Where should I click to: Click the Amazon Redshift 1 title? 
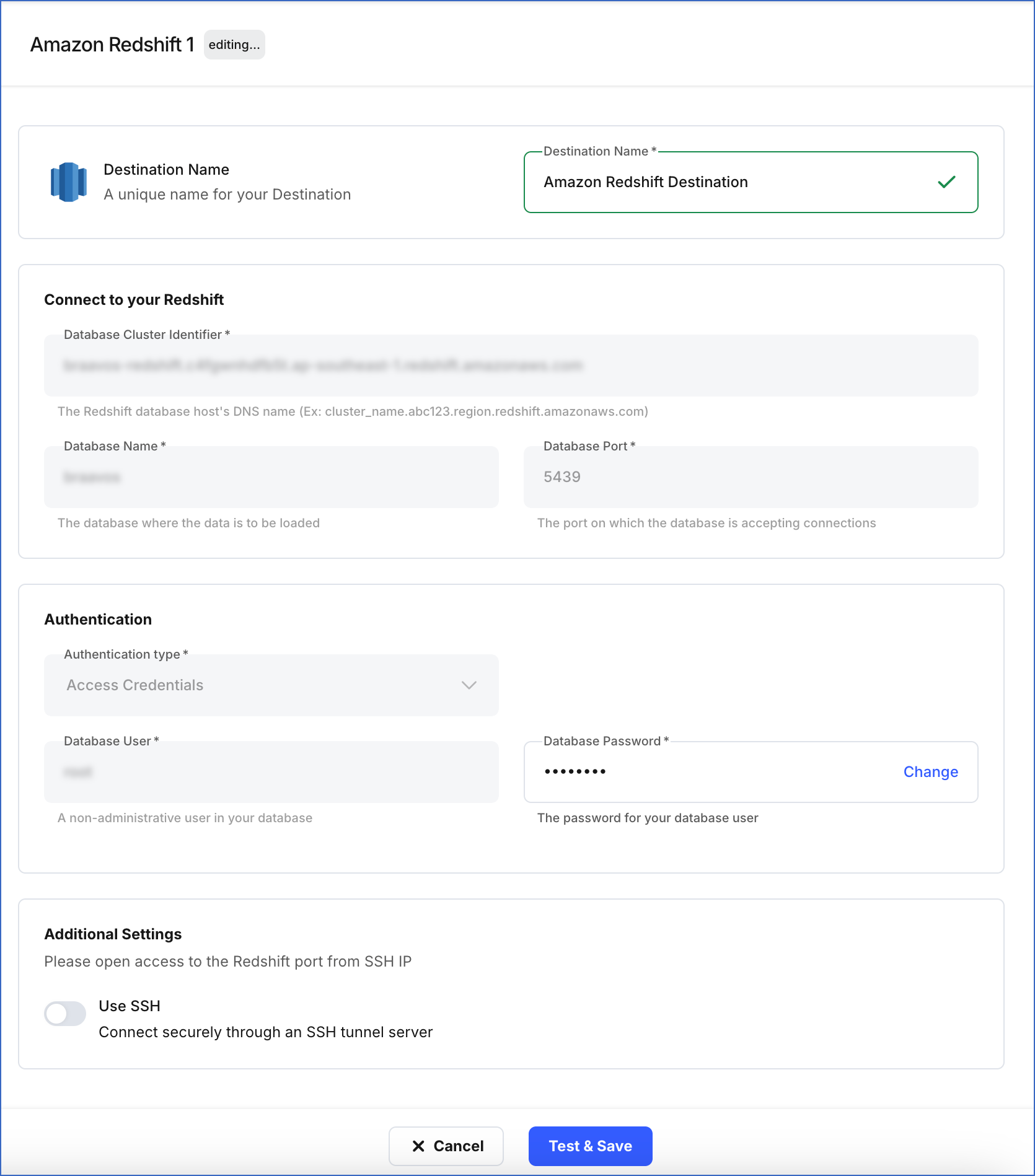click(112, 44)
